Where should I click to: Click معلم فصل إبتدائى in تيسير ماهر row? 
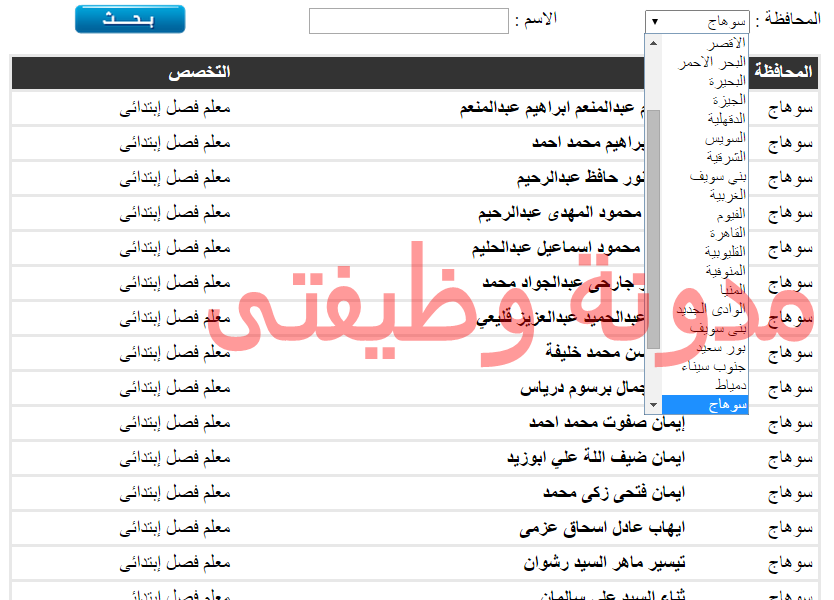tap(175, 563)
